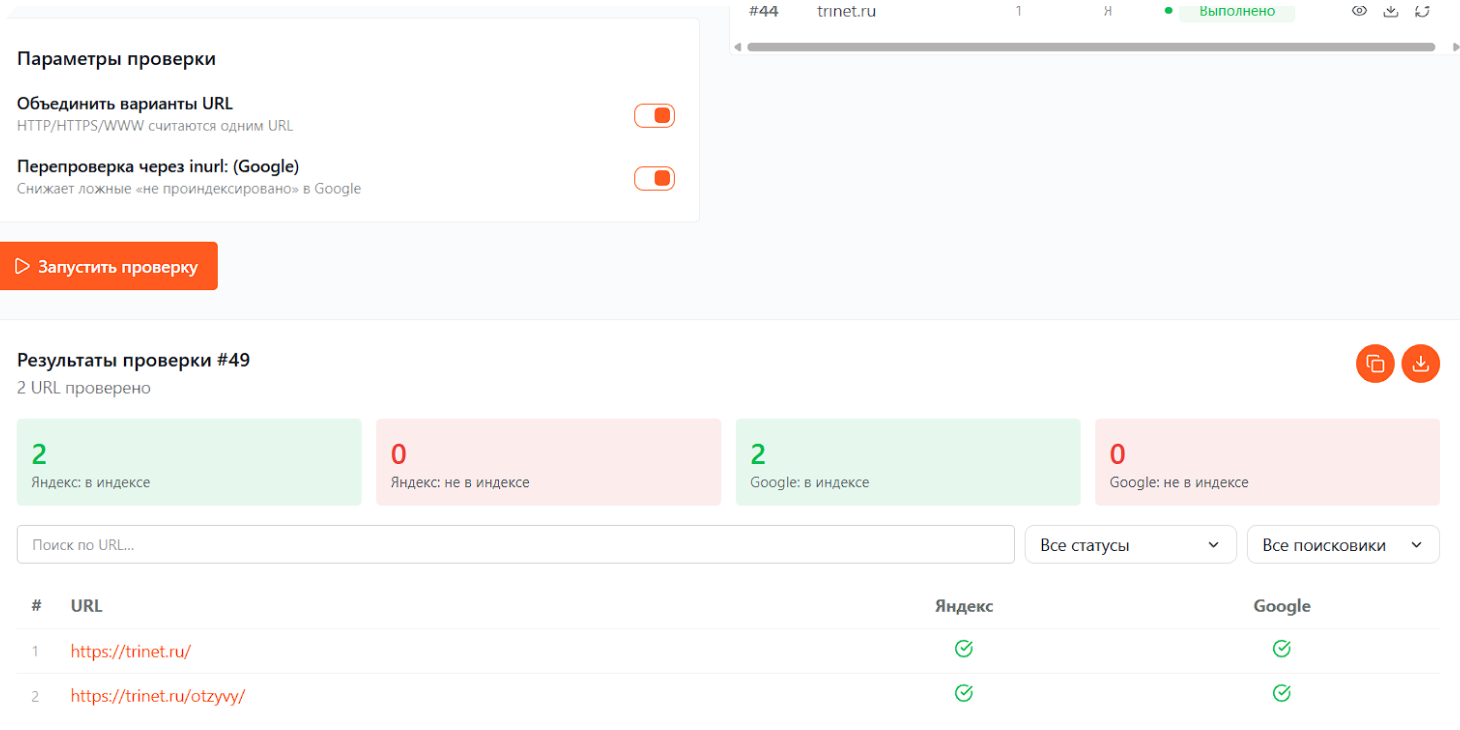
Task: Download results of check #44
Action: 1390,11
